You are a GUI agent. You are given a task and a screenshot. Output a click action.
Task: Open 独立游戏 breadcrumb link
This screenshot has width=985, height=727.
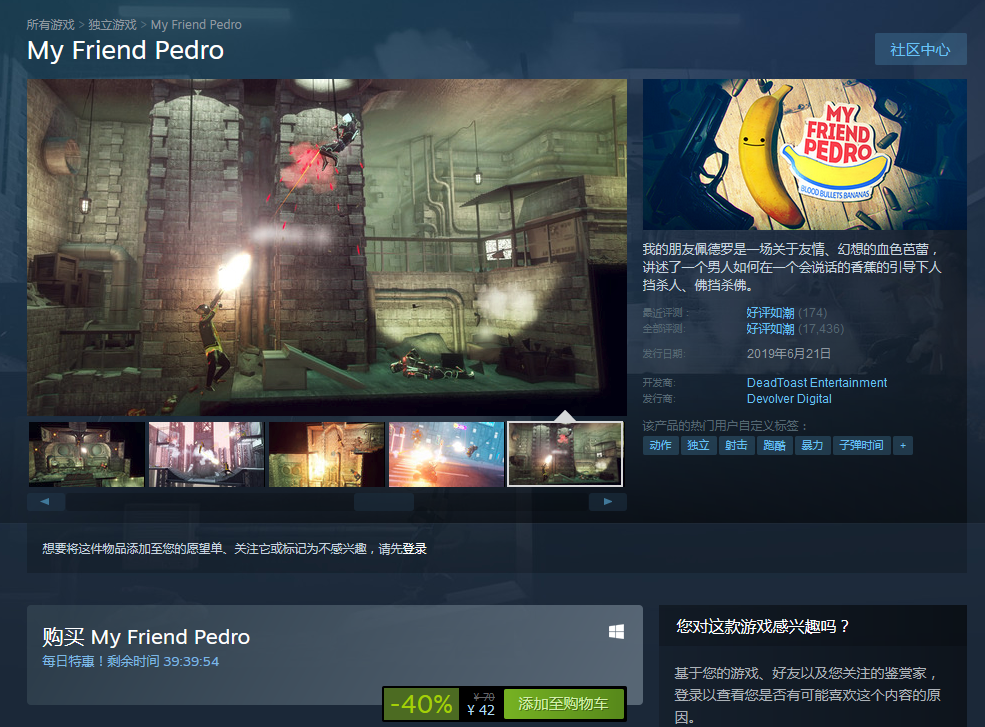pyautogui.click(x=112, y=24)
